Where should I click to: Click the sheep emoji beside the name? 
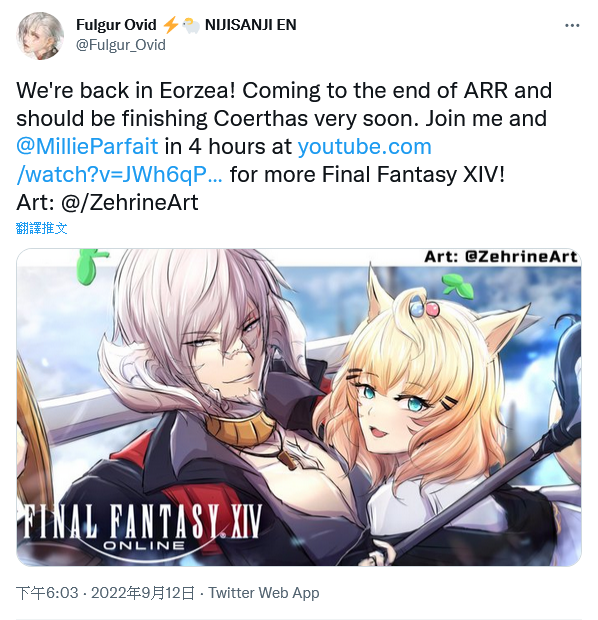[191, 25]
